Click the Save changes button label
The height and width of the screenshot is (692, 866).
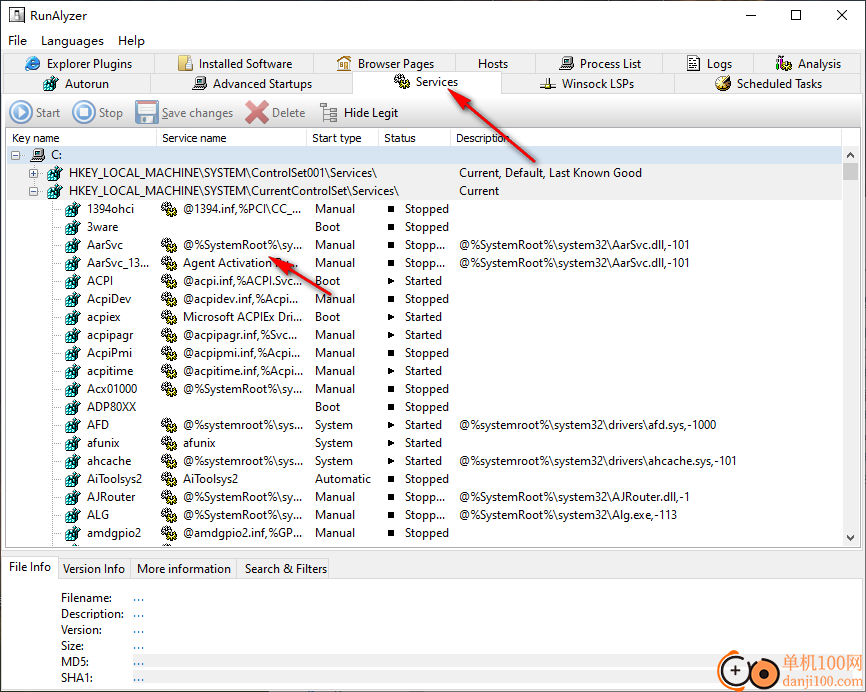[197, 113]
